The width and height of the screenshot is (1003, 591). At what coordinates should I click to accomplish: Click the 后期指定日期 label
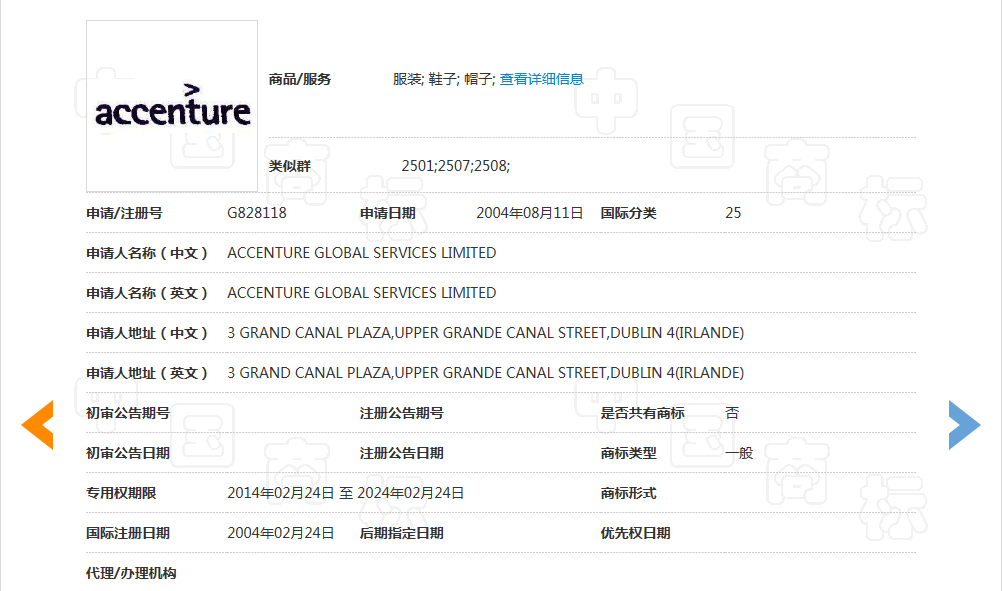(401, 533)
